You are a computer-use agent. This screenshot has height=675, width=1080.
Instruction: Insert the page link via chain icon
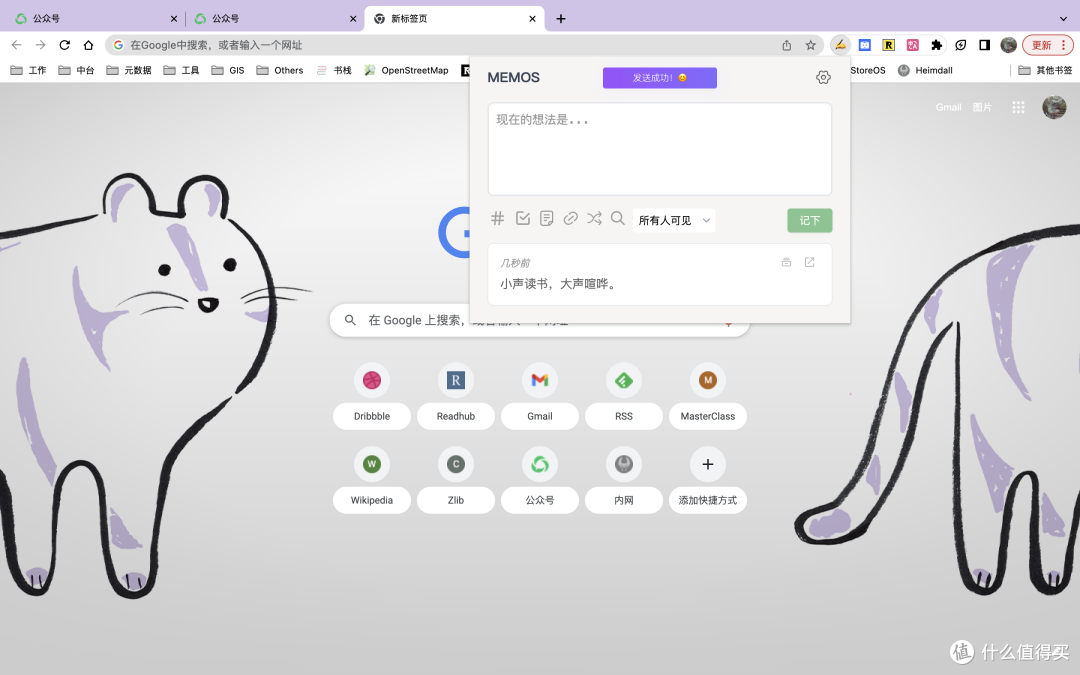click(x=570, y=218)
